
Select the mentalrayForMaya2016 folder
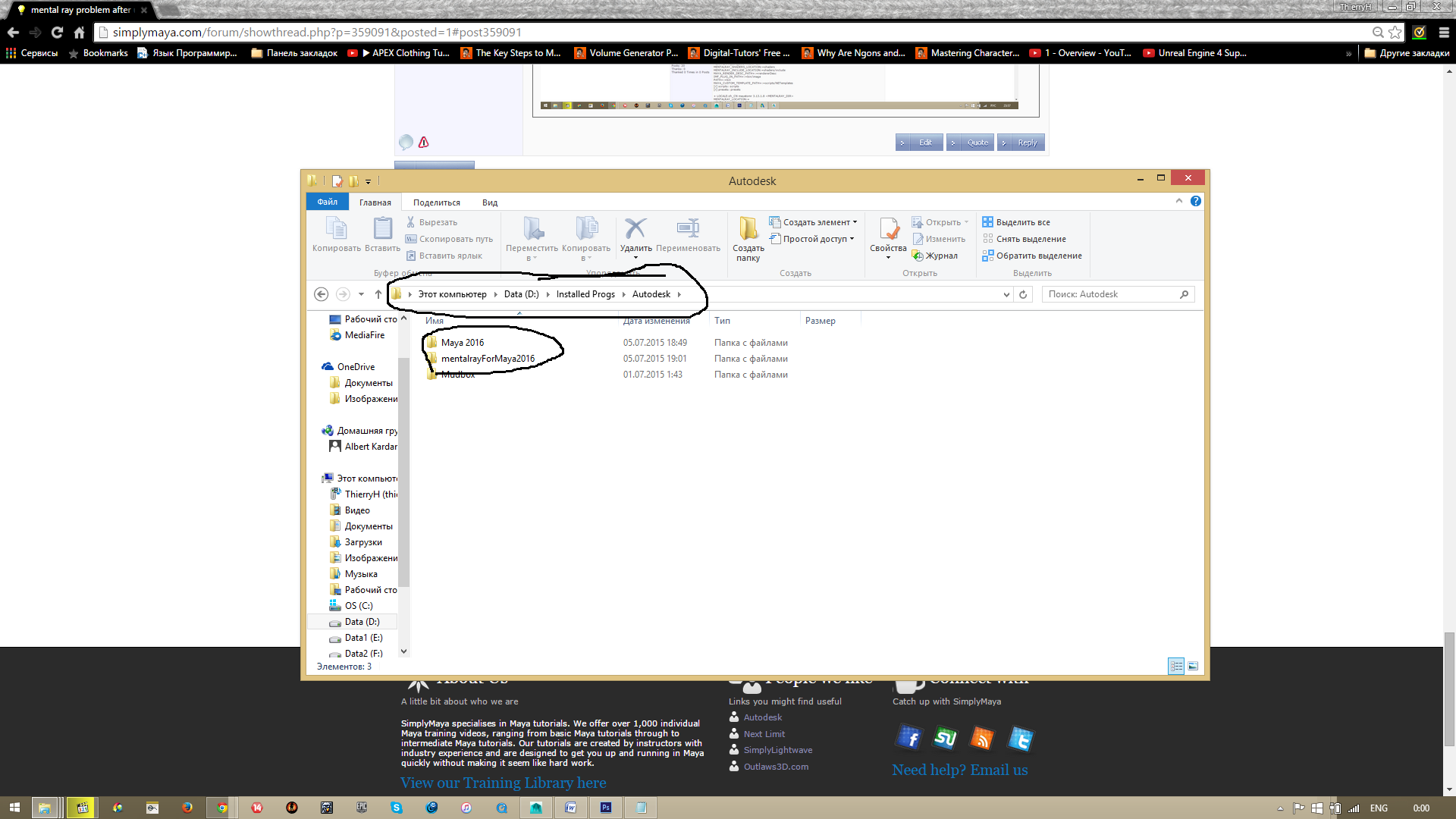(x=488, y=359)
